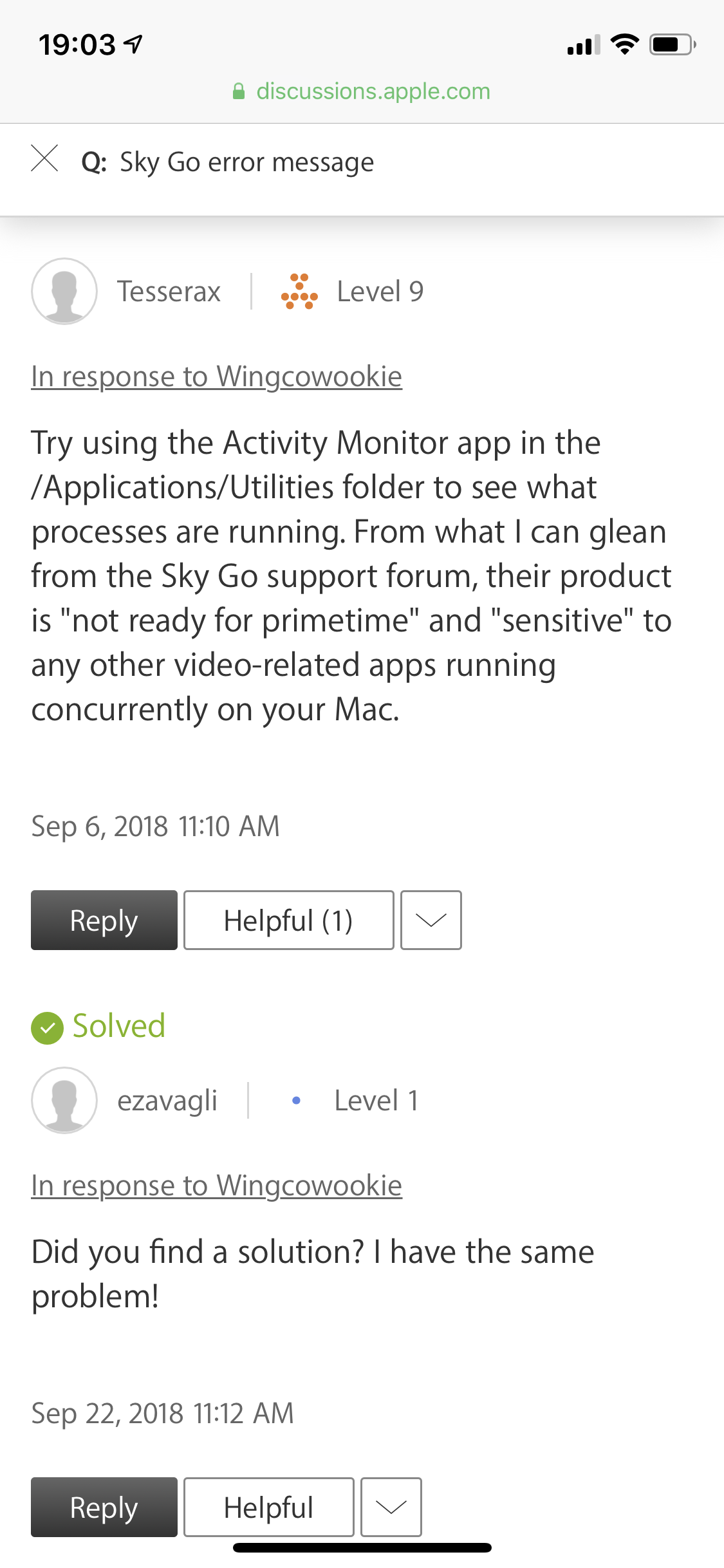Tap the location arrow in status bar
Screen dimensions: 724x1568
point(133,44)
